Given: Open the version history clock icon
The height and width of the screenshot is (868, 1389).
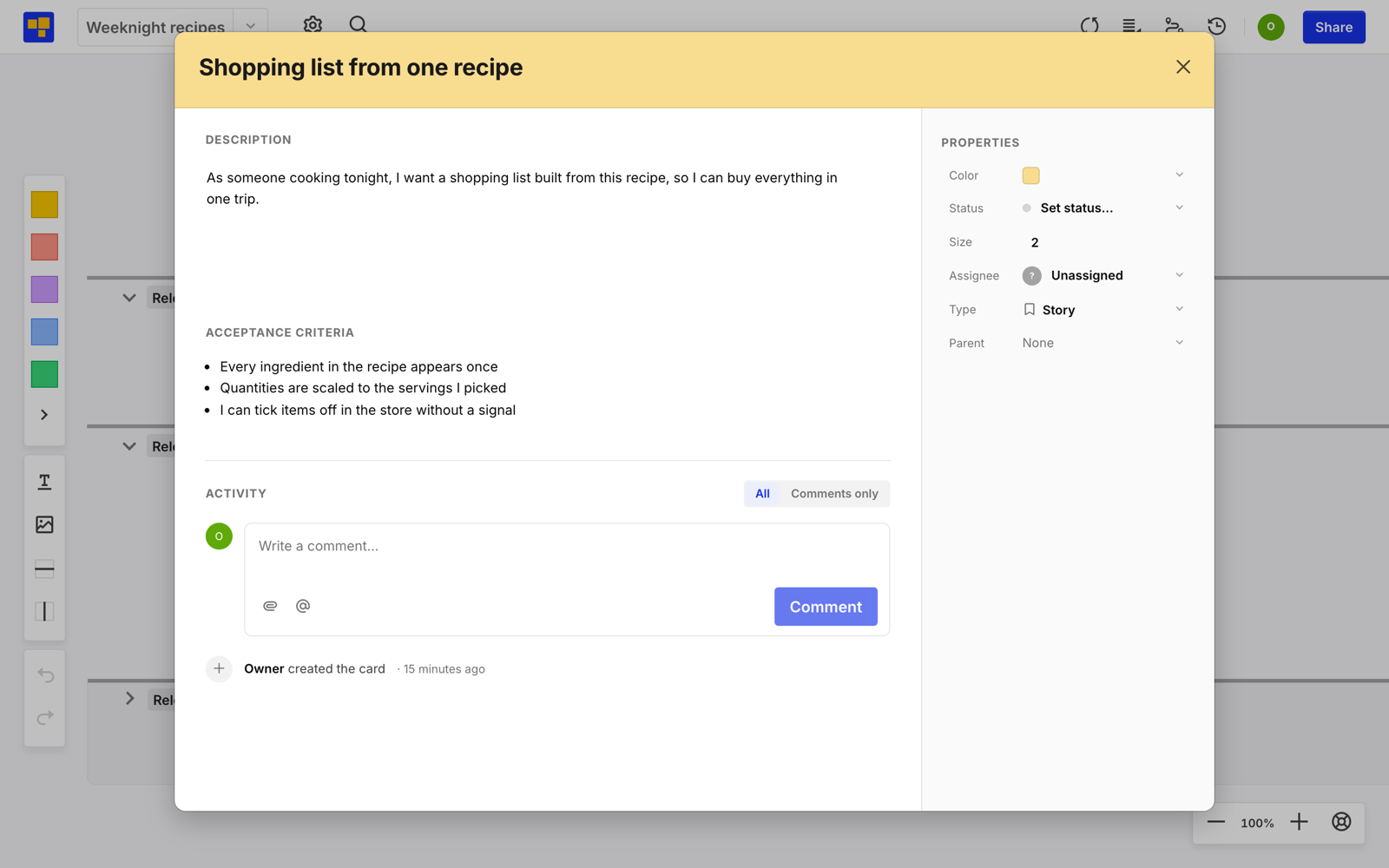Looking at the screenshot, I should [1216, 26].
